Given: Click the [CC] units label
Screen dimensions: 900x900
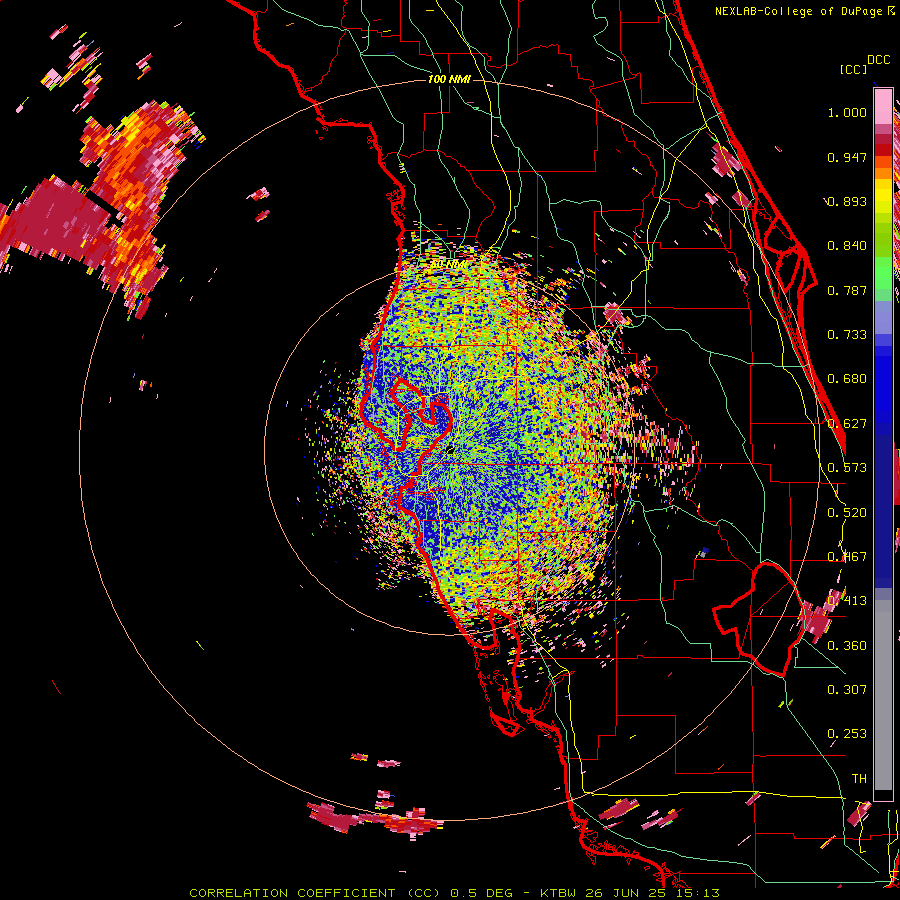Looking at the screenshot, I should coord(853,69).
